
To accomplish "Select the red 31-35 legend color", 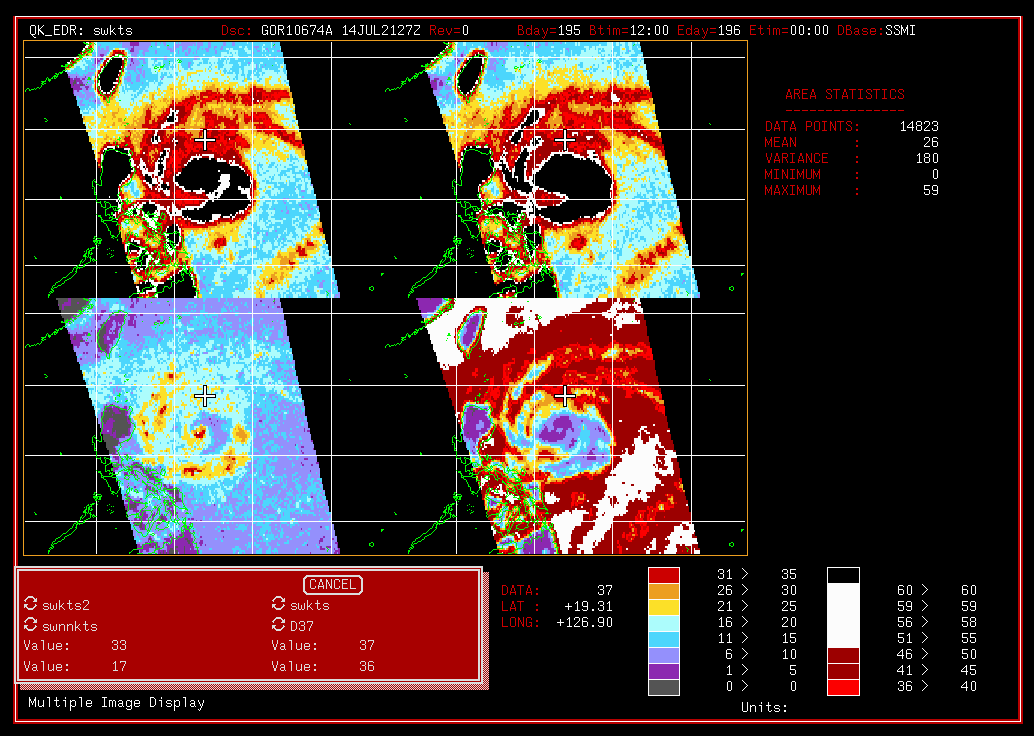I will click(664, 575).
